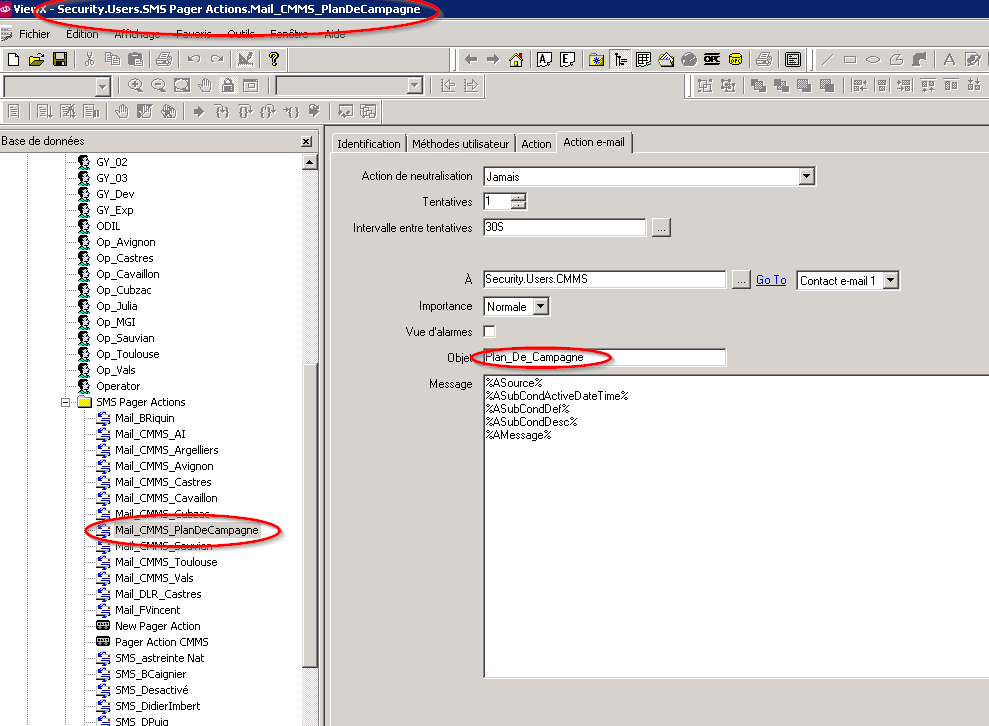
Task: Open the Importance dropdown set to Normale
Action: [540, 307]
